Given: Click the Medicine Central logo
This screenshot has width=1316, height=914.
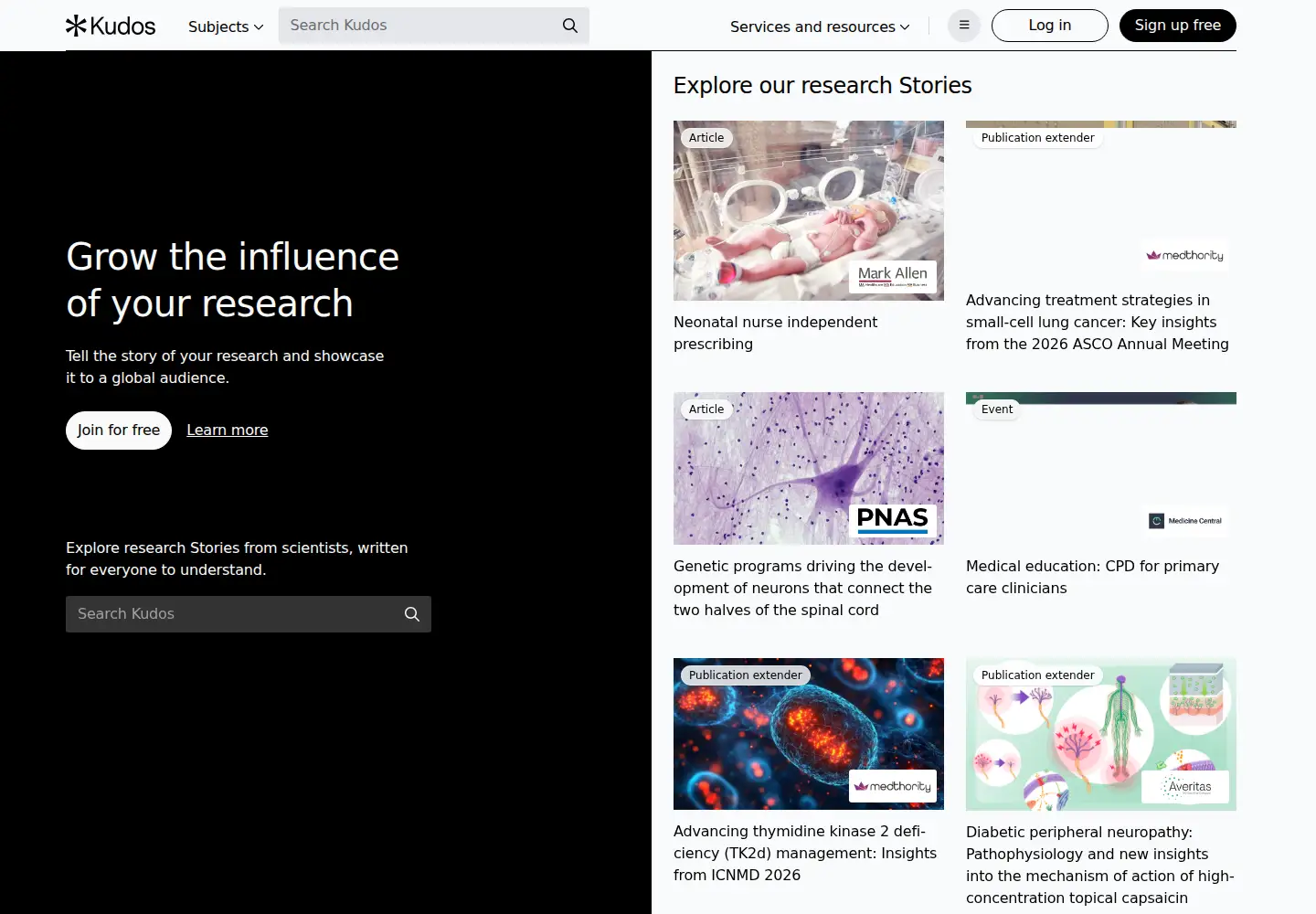Looking at the screenshot, I should point(1185,521).
